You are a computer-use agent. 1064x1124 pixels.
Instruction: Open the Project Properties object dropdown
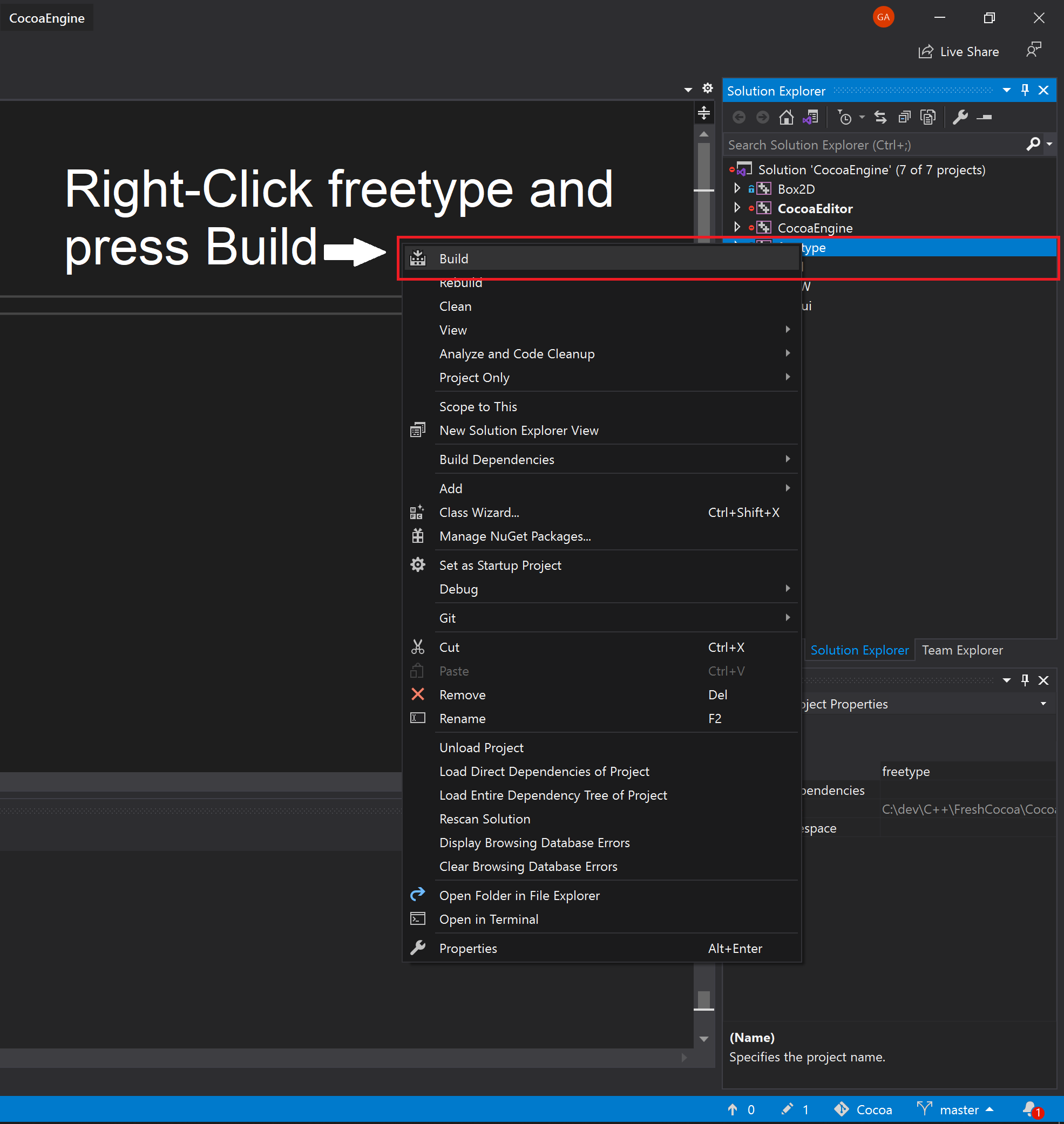pyautogui.click(x=1043, y=704)
